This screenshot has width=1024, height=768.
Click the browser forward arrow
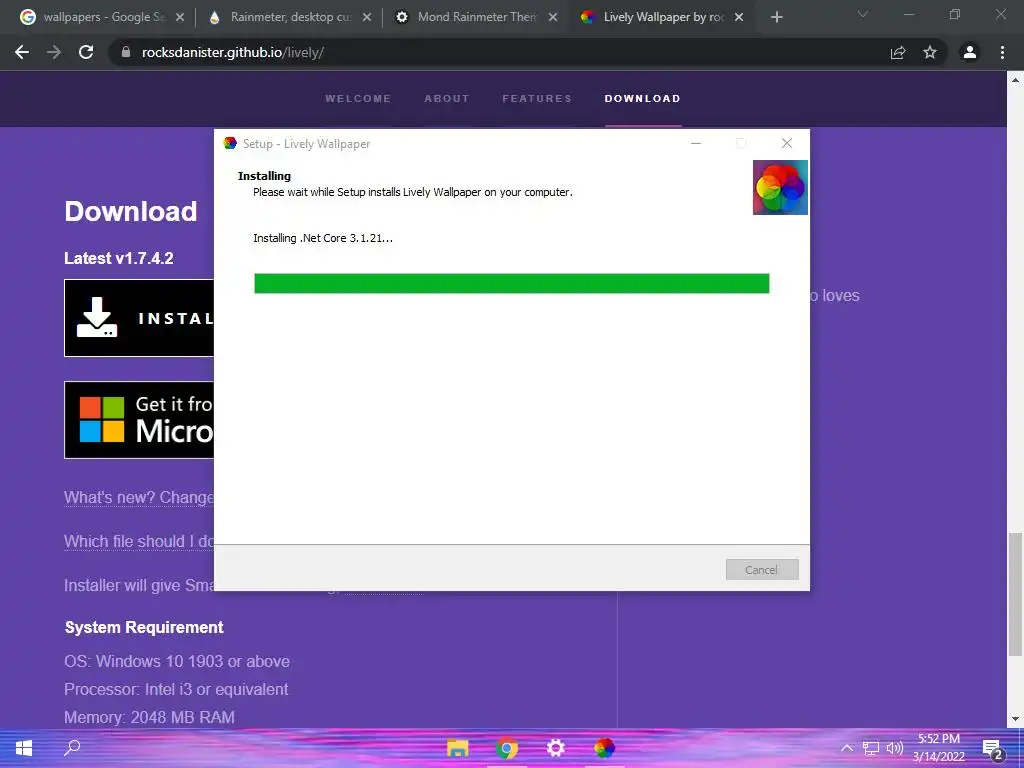[54, 52]
